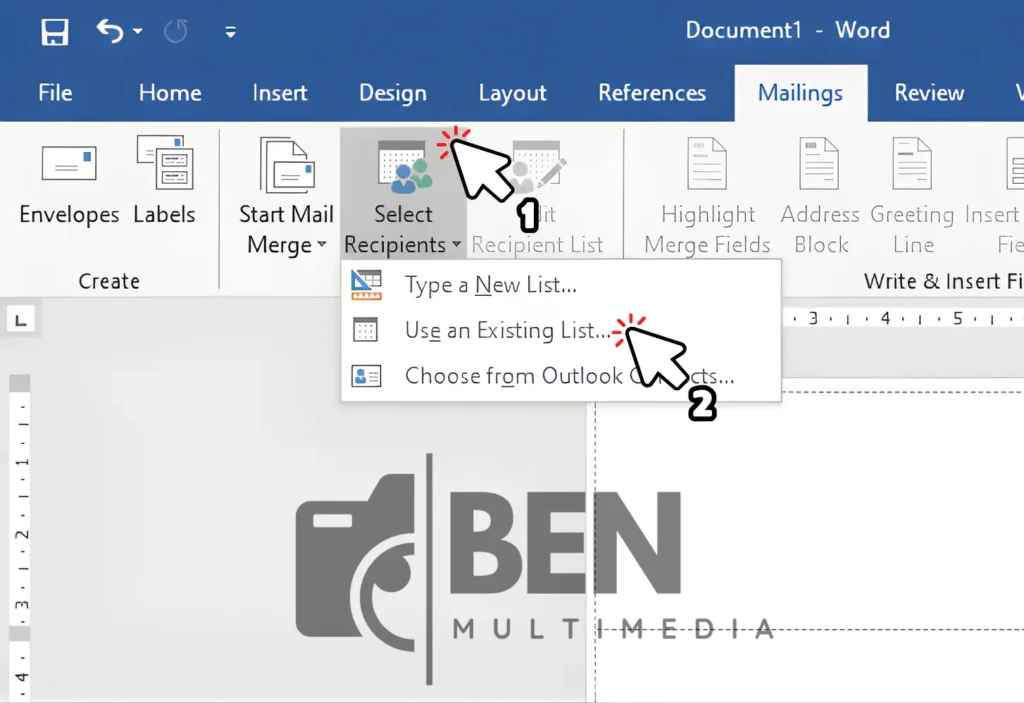This screenshot has height=703, width=1024.
Task: Open the References tab
Action: [653, 92]
